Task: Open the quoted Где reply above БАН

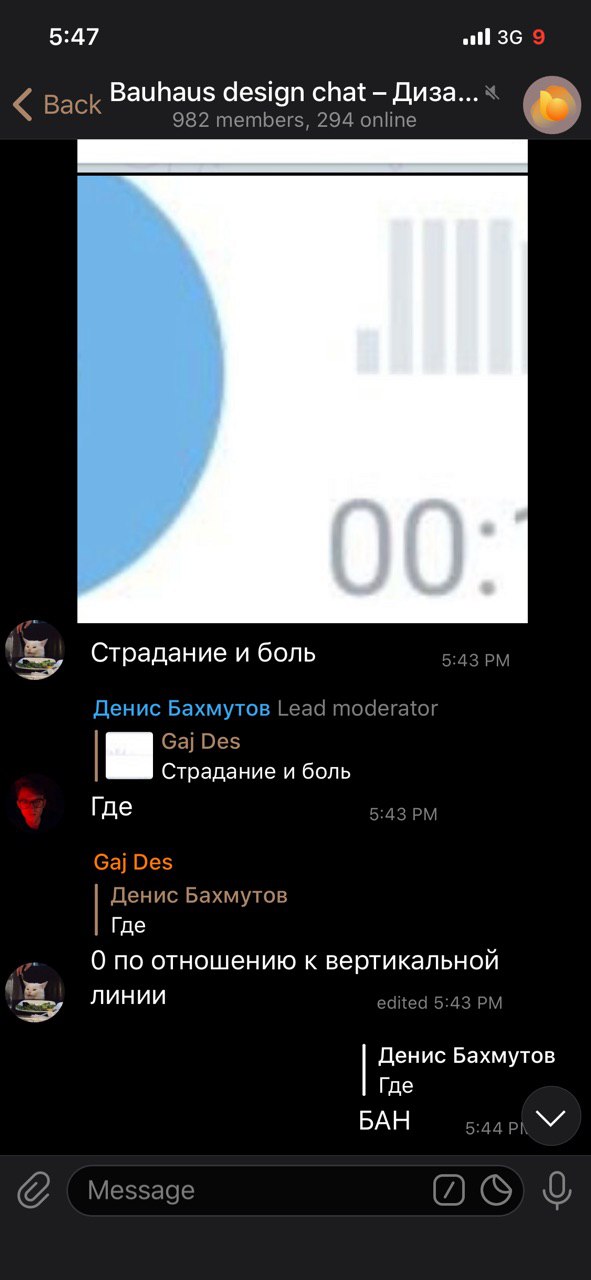Action: [459, 1070]
